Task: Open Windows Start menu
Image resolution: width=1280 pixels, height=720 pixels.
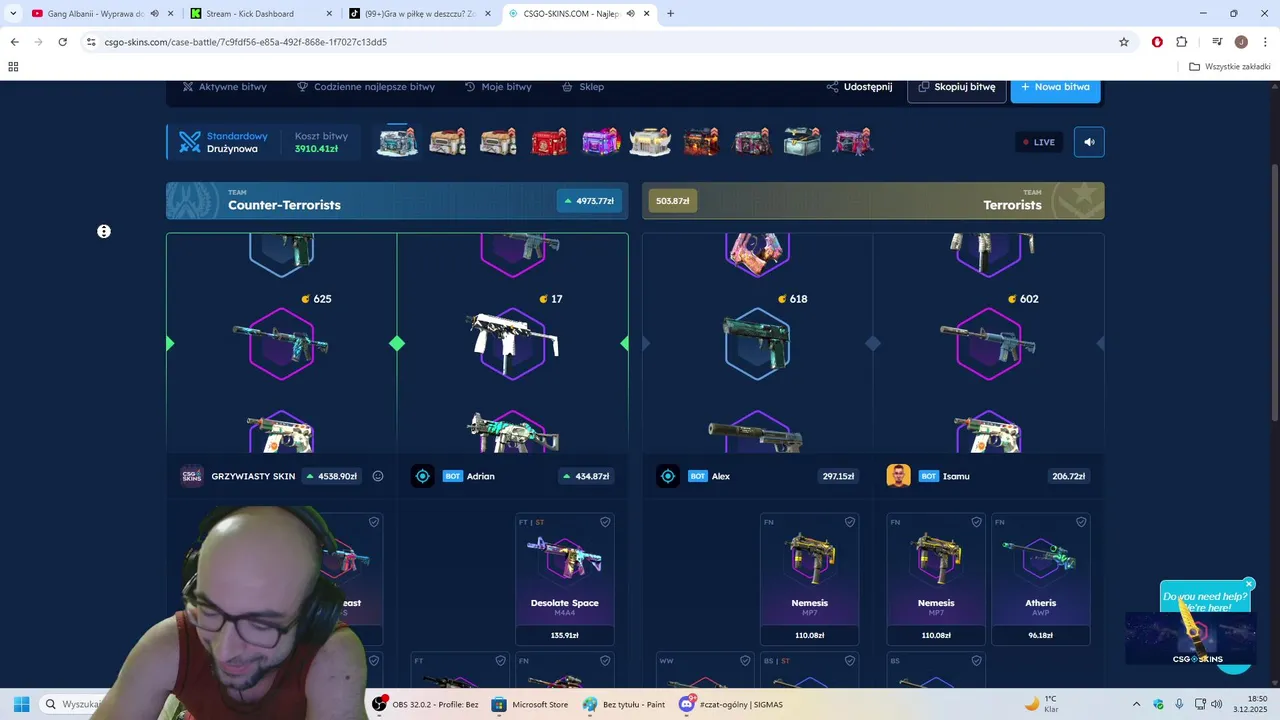Action: tap(21, 704)
